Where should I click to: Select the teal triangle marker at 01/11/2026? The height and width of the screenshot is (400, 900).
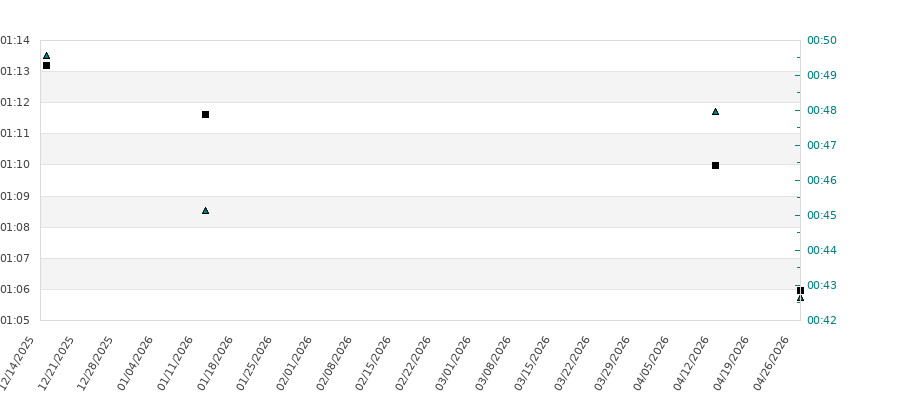coord(205,211)
